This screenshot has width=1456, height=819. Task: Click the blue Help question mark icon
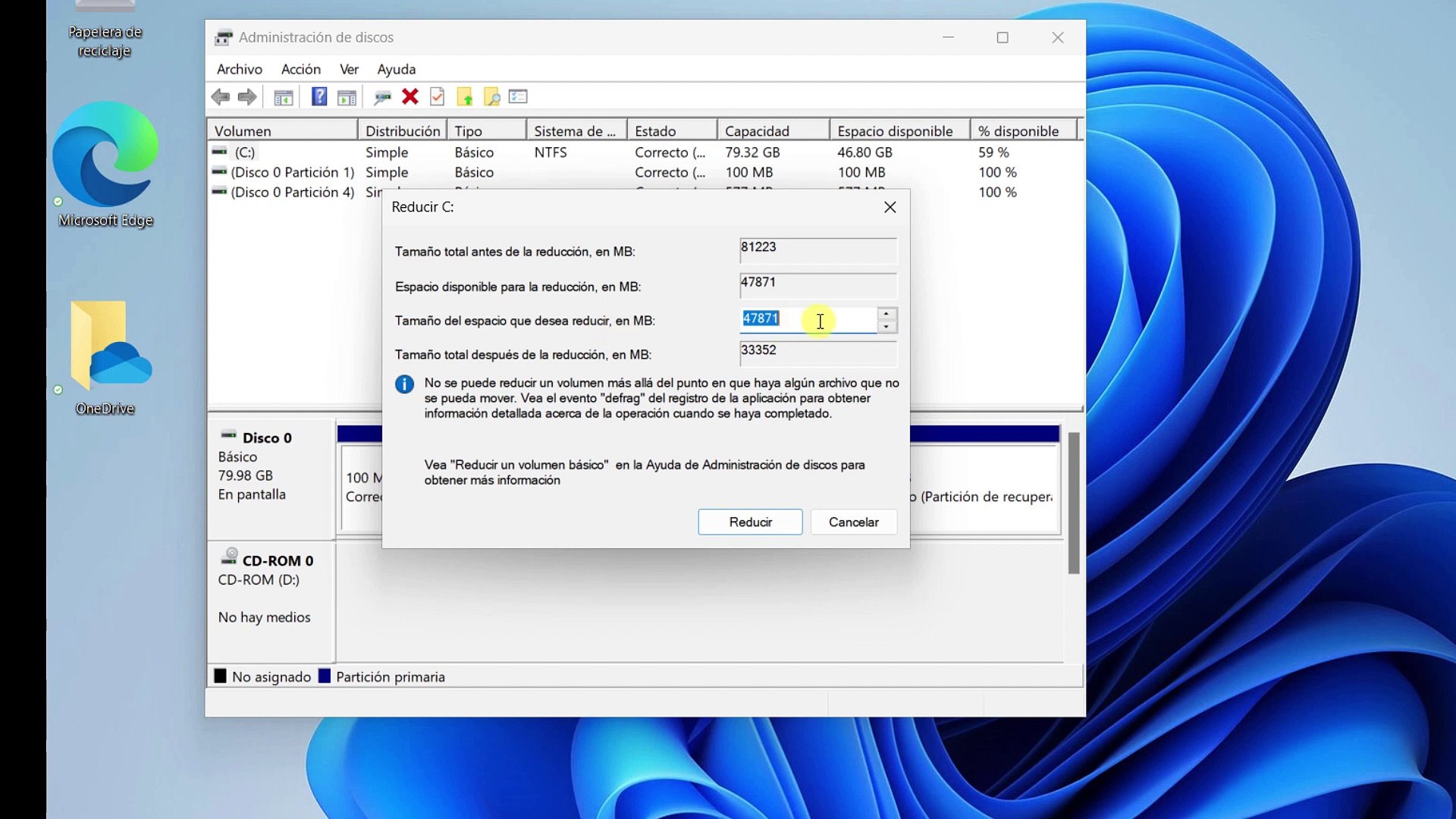point(319,97)
